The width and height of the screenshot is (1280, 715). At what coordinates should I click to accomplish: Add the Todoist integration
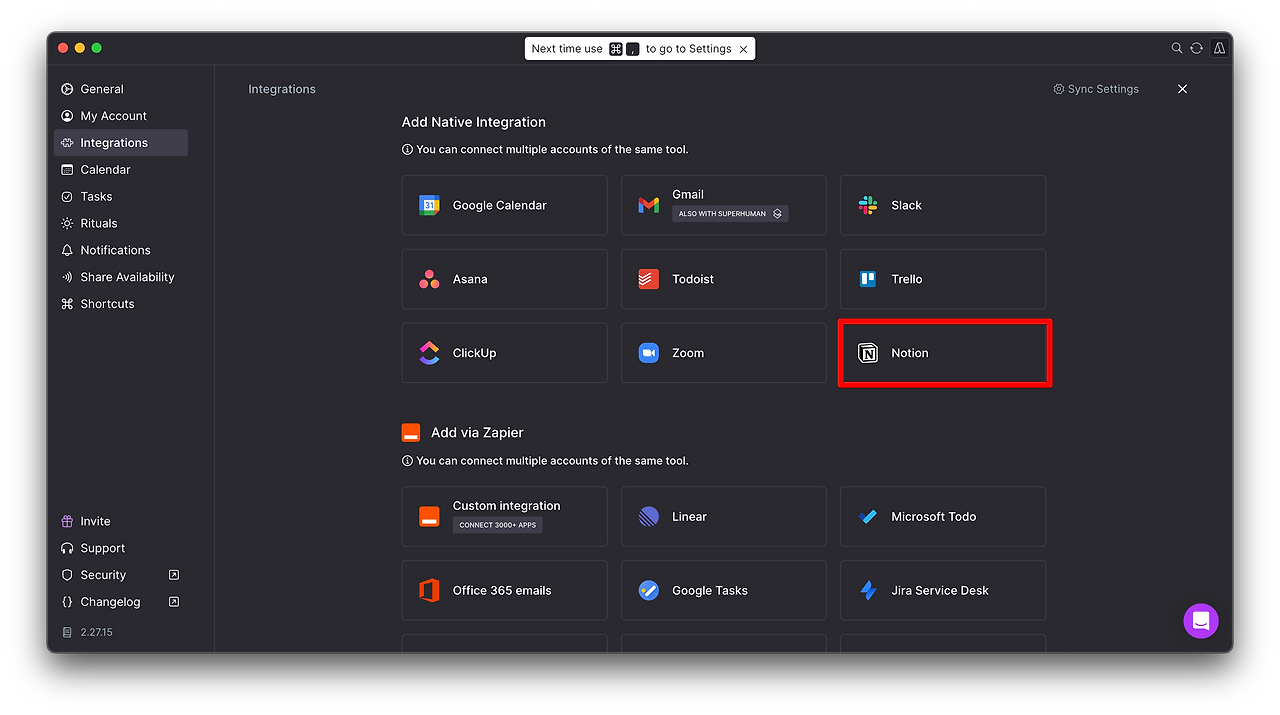coord(724,279)
